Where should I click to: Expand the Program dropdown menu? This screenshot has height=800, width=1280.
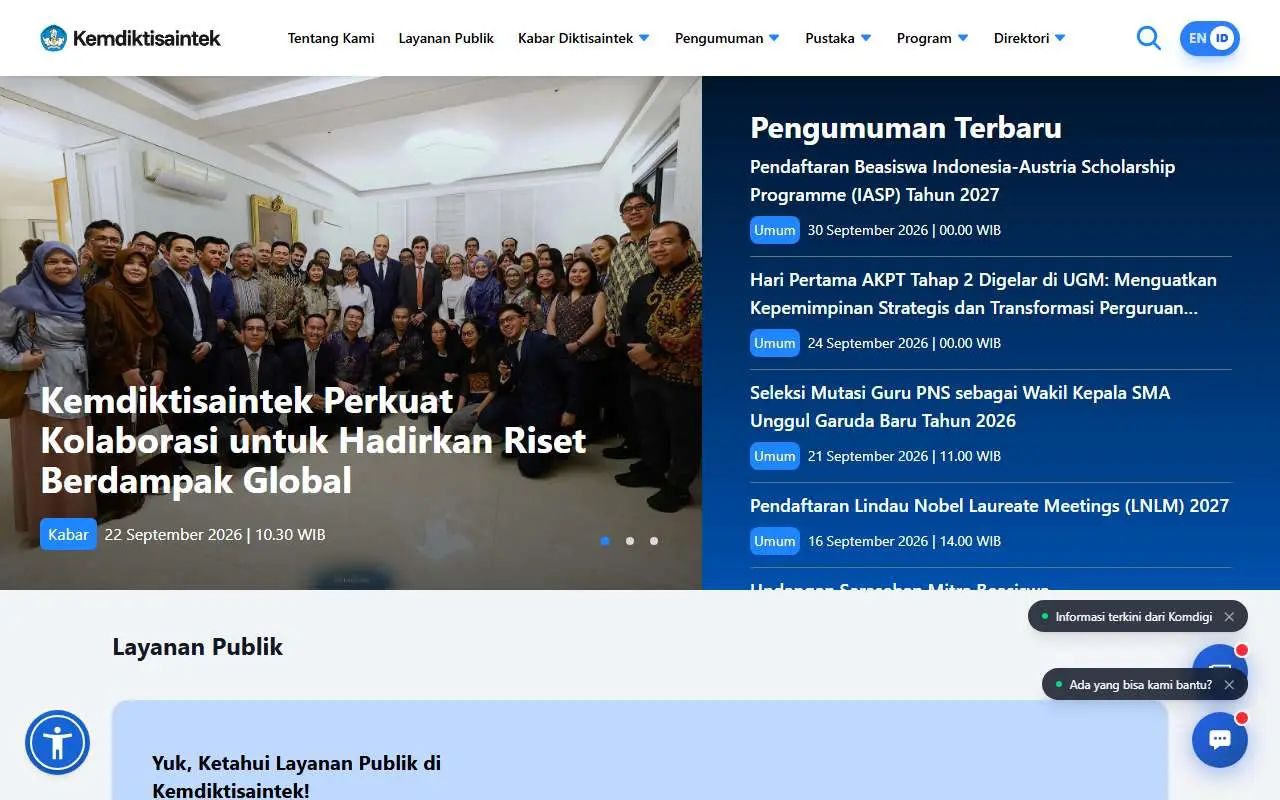coord(932,38)
